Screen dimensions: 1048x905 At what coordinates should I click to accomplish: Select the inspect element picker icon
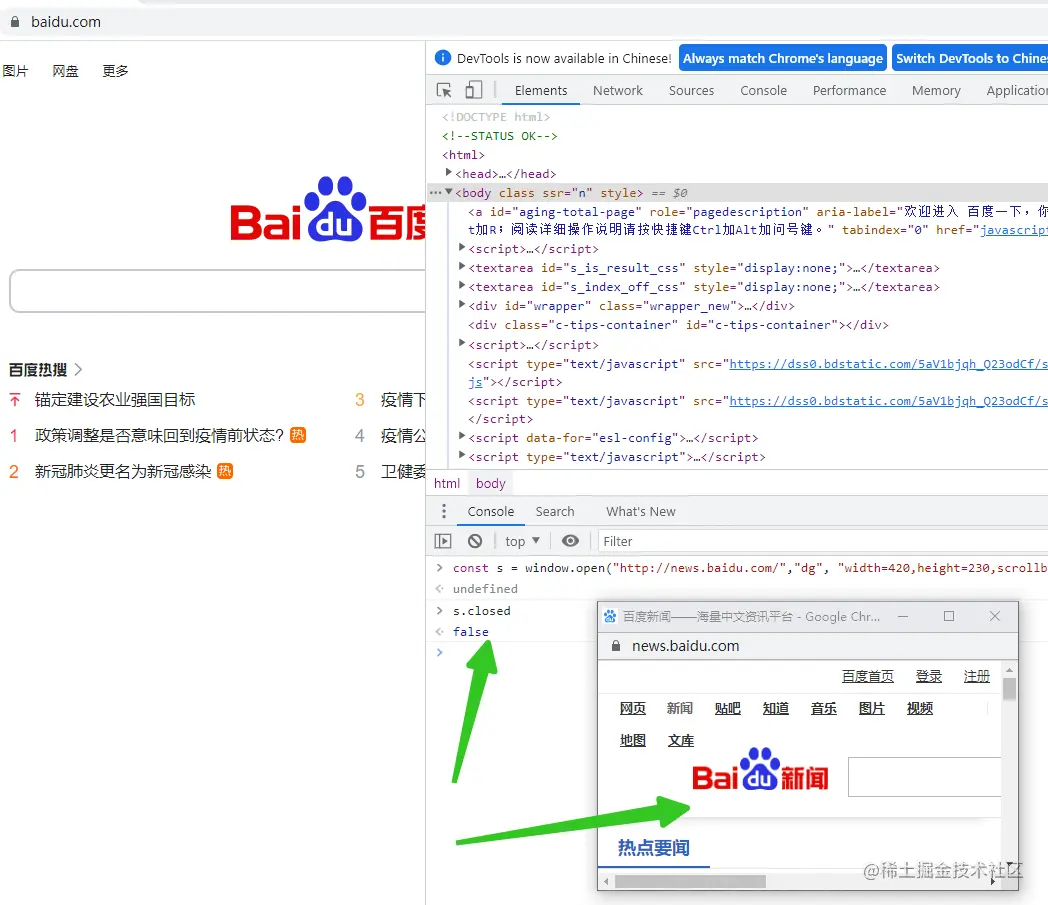tap(444, 90)
